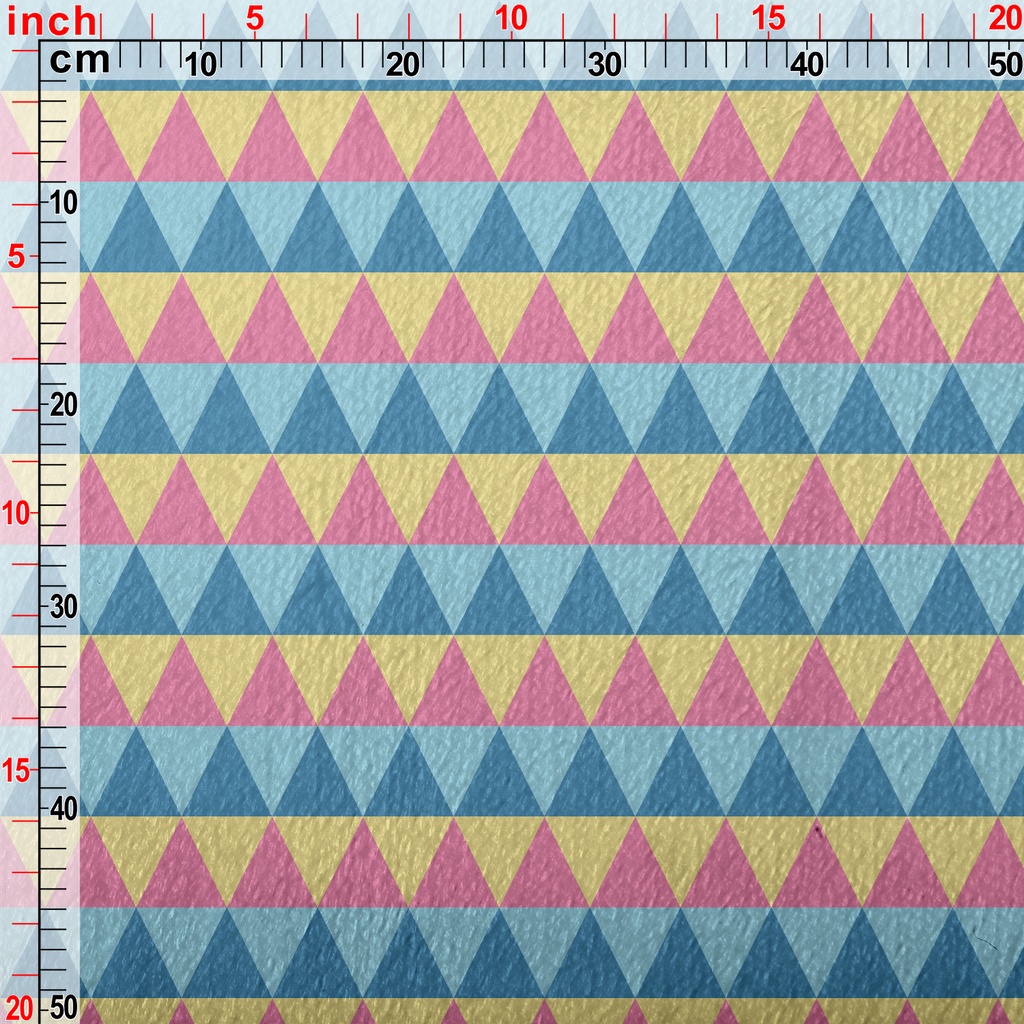Pick the 30 cm mark on the vertical ruler
This screenshot has width=1024, height=1024.
pyautogui.click(x=63, y=607)
